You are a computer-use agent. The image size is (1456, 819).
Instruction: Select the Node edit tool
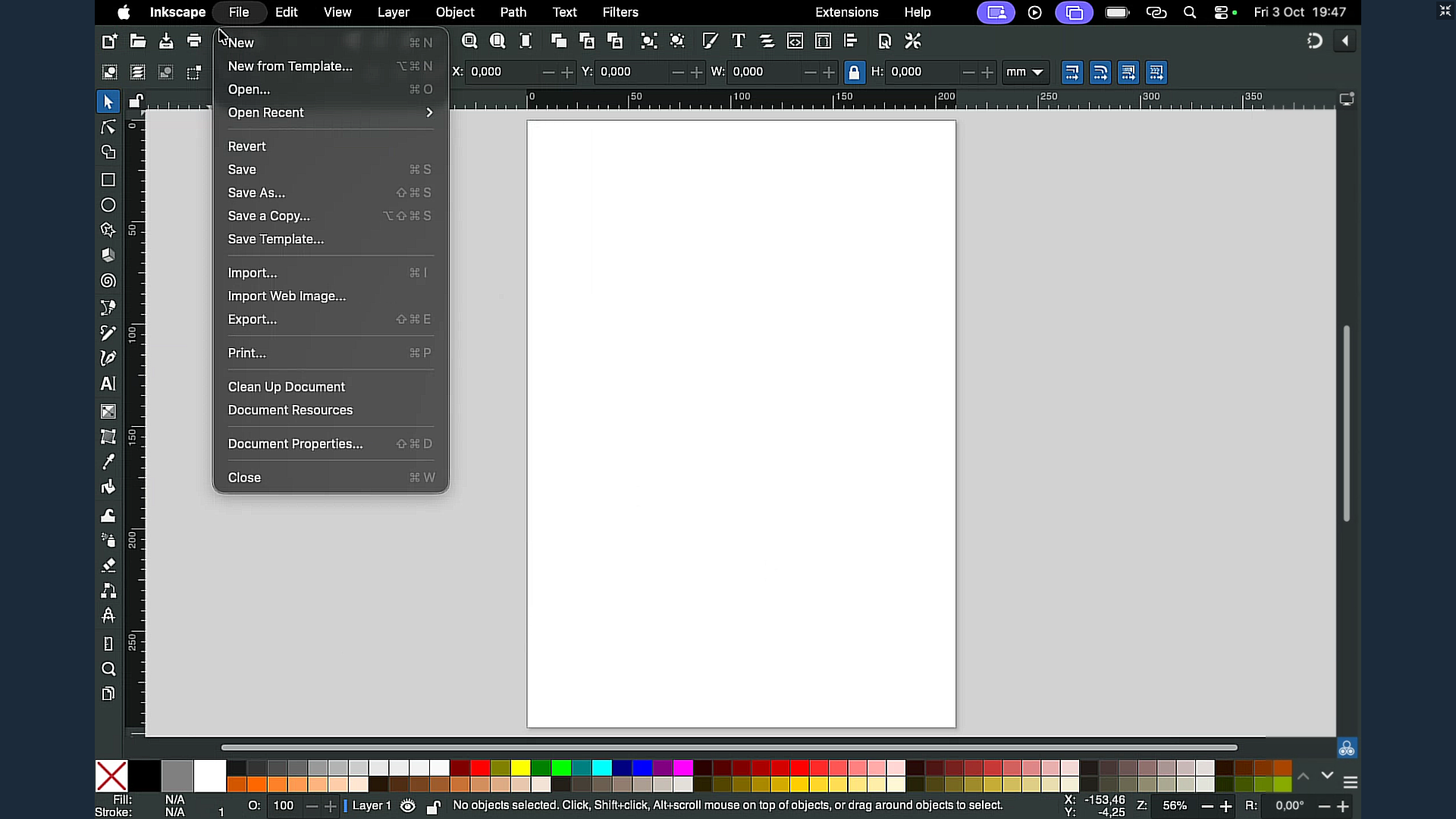108,127
